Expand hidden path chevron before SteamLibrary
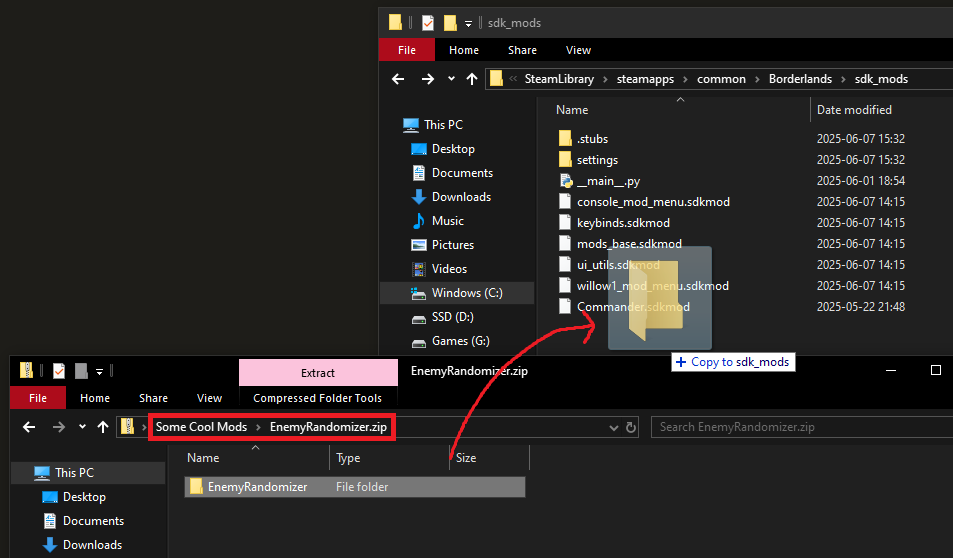953x558 pixels. click(x=513, y=78)
